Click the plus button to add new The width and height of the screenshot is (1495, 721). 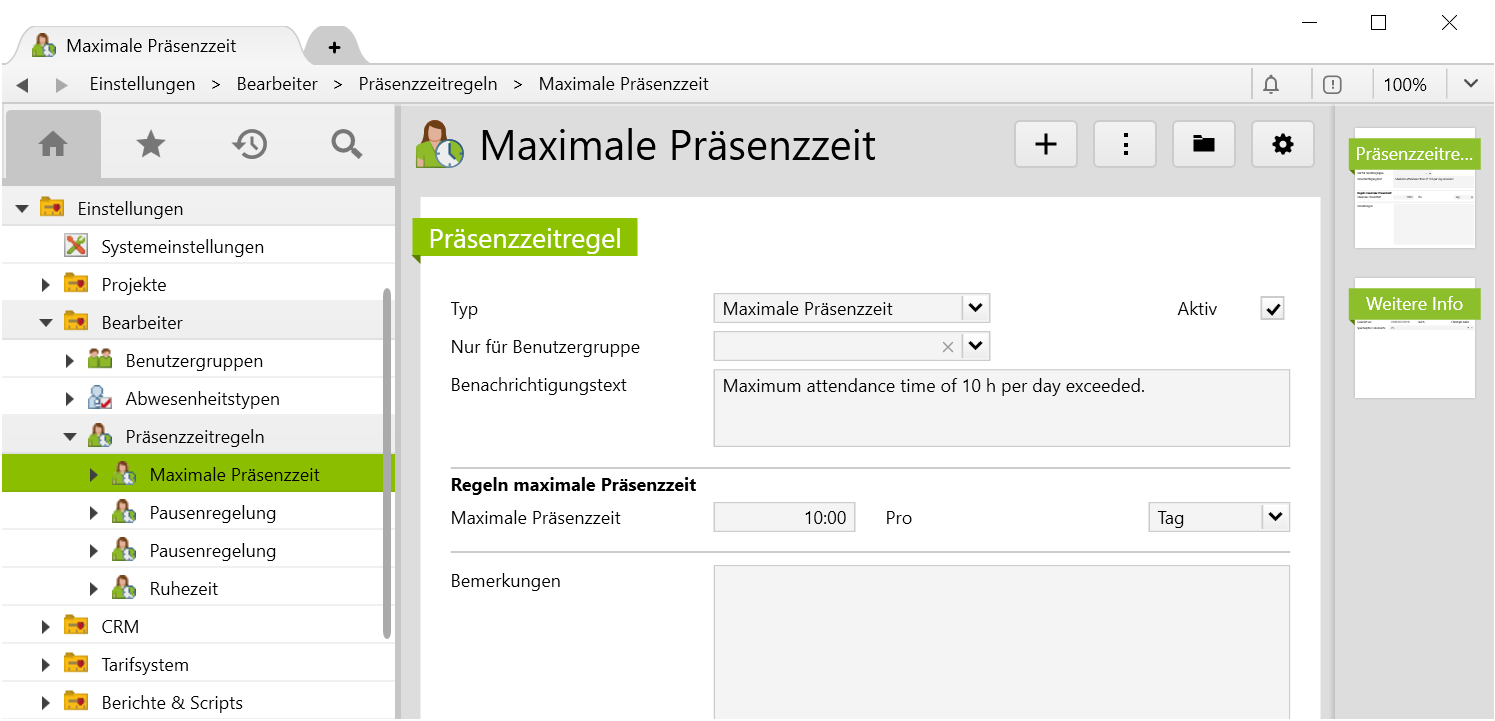point(1045,145)
